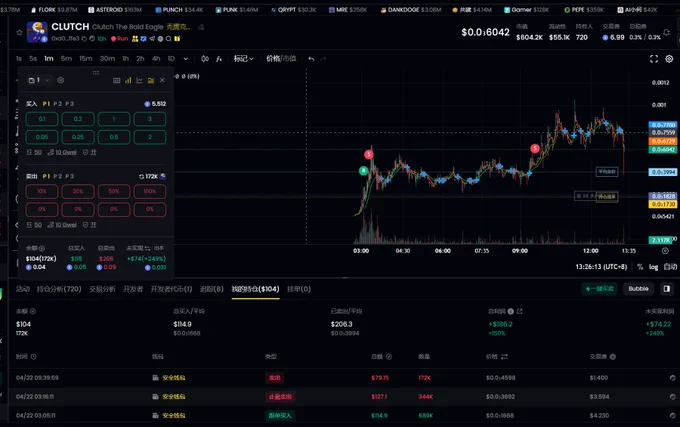The height and width of the screenshot is (427, 680).
Task: Switch to 追踪(8) tab
Action: point(212,289)
